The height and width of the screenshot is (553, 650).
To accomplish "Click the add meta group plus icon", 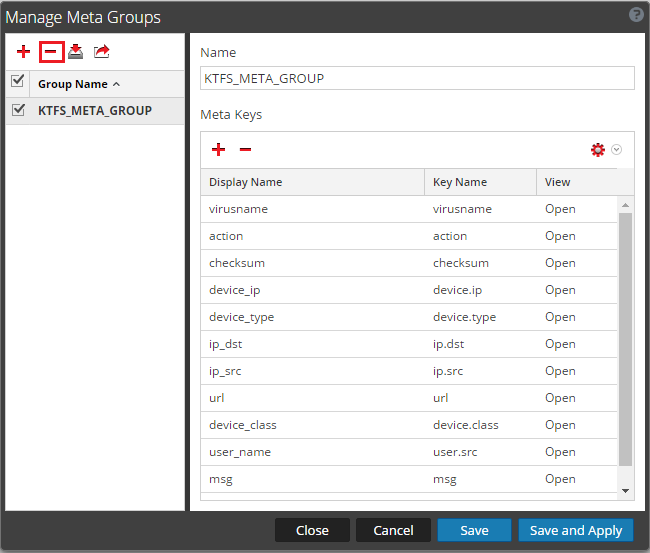I will point(24,51).
